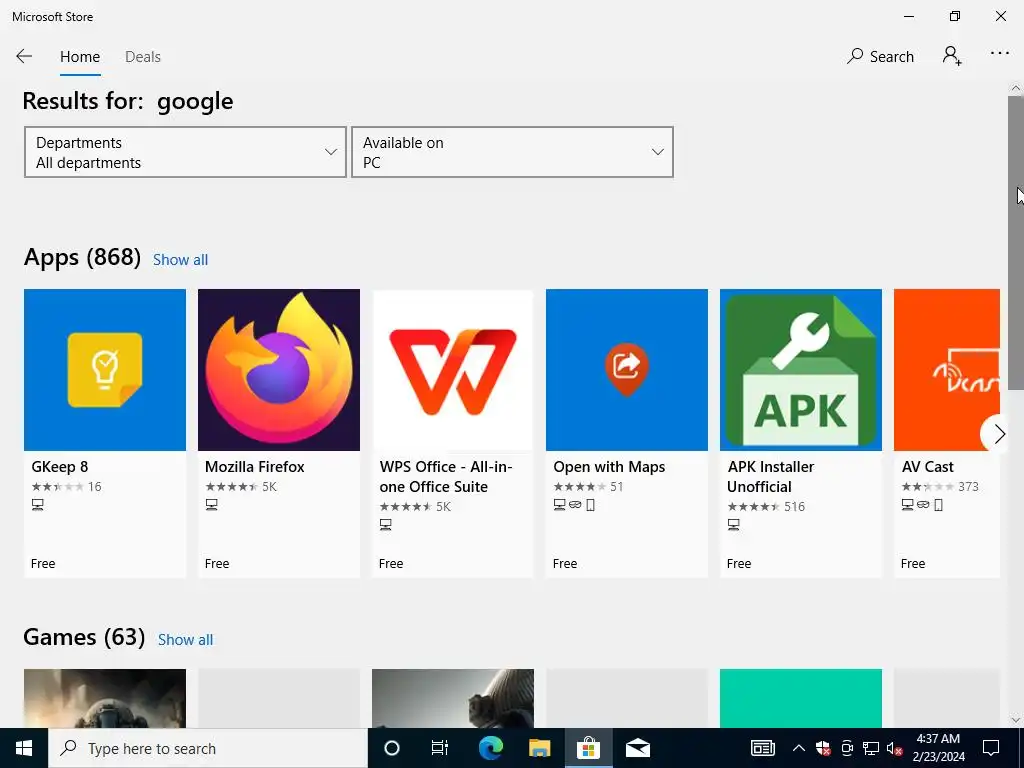Open News and interests tray icon

click(x=762, y=748)
